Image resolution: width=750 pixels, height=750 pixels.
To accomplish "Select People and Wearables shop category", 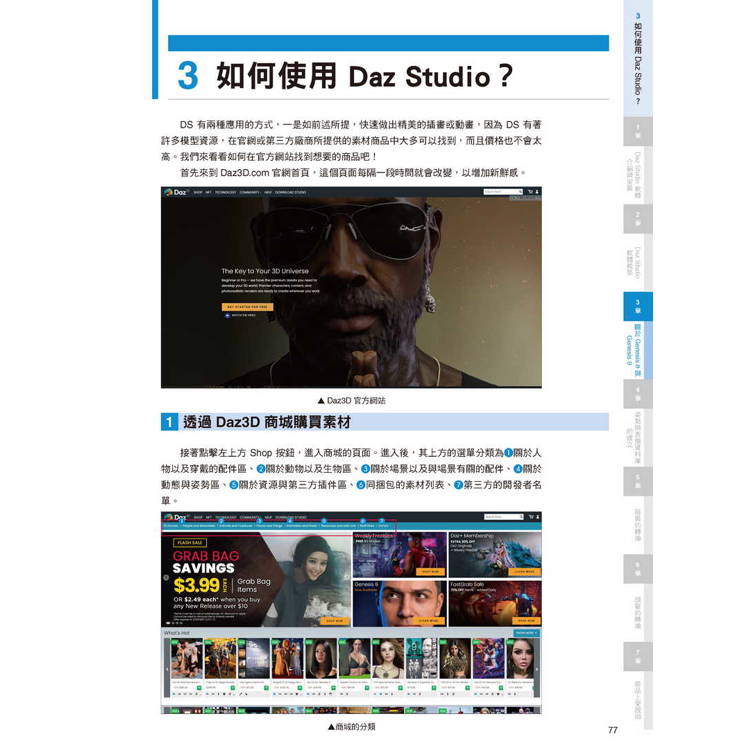I will coord(199,526).
